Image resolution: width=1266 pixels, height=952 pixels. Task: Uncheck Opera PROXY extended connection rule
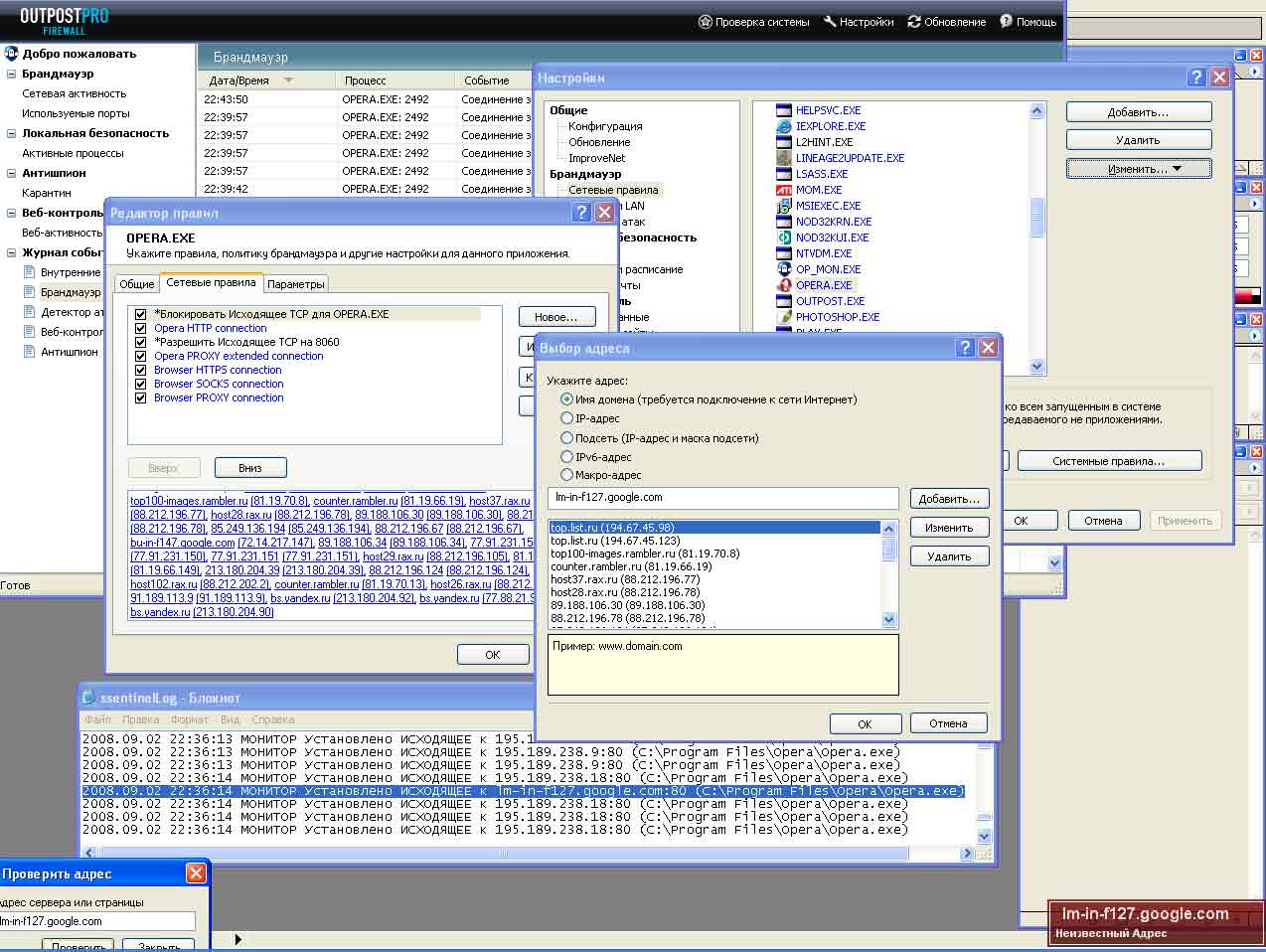pyautogui.click(x=141, y=356)
